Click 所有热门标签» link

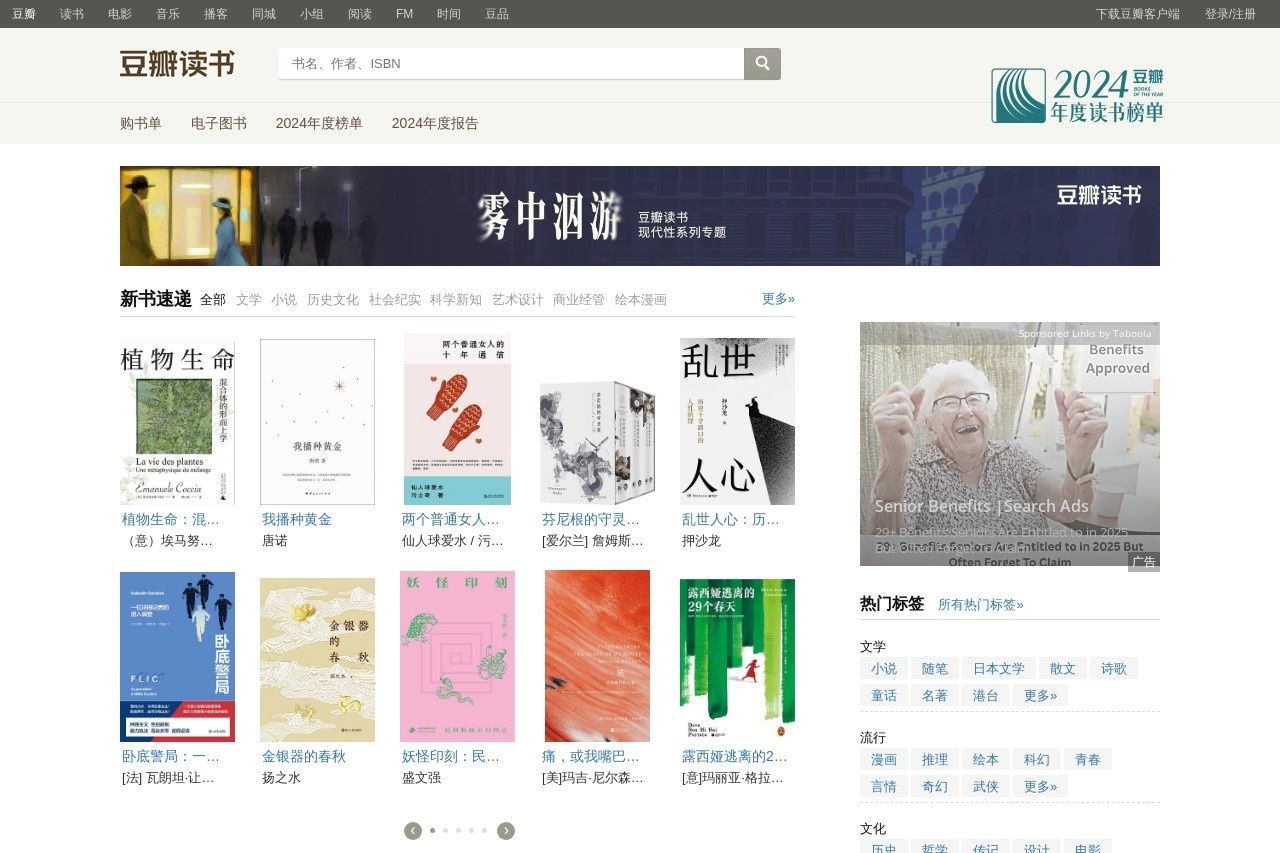point(981,604)
